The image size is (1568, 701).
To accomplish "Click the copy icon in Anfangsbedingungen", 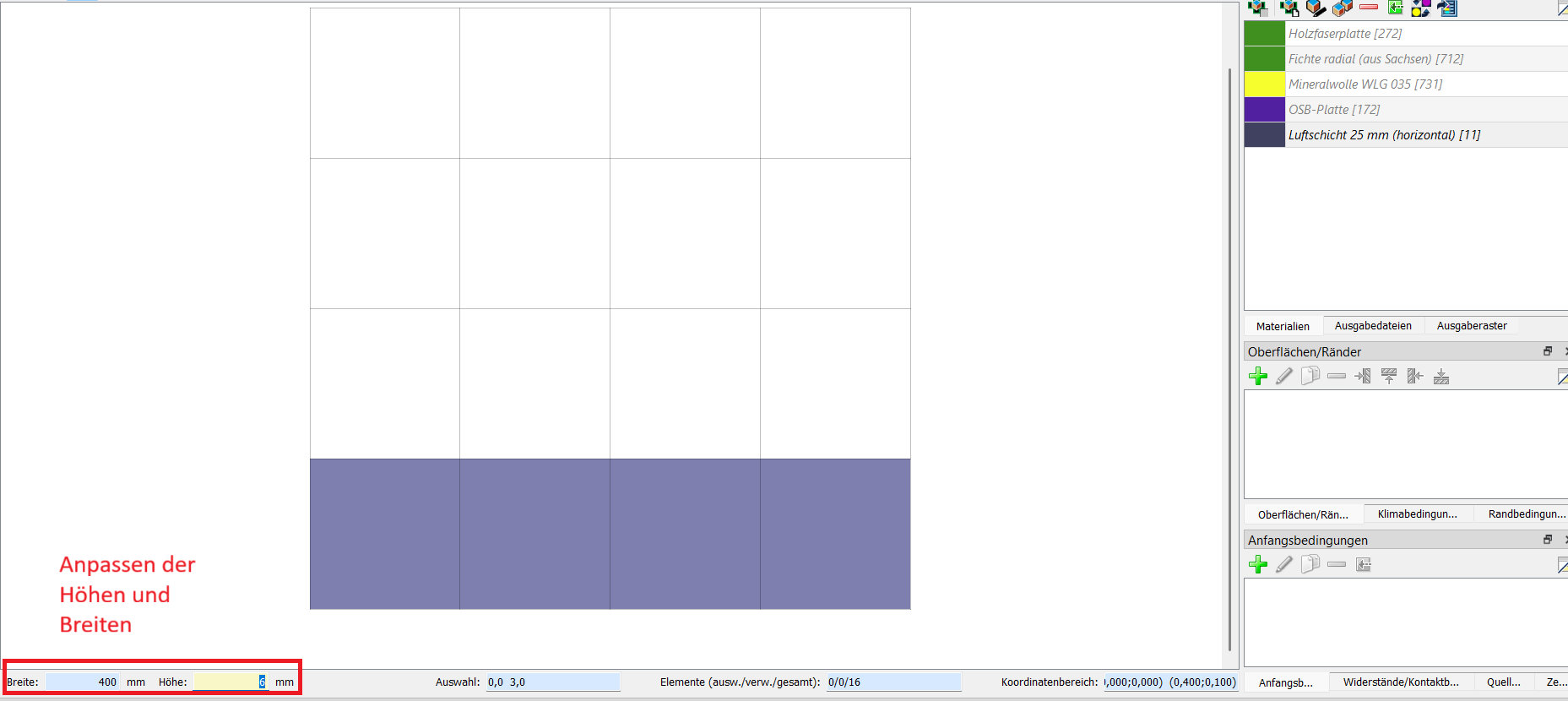I will click(x=1310, y=564).
